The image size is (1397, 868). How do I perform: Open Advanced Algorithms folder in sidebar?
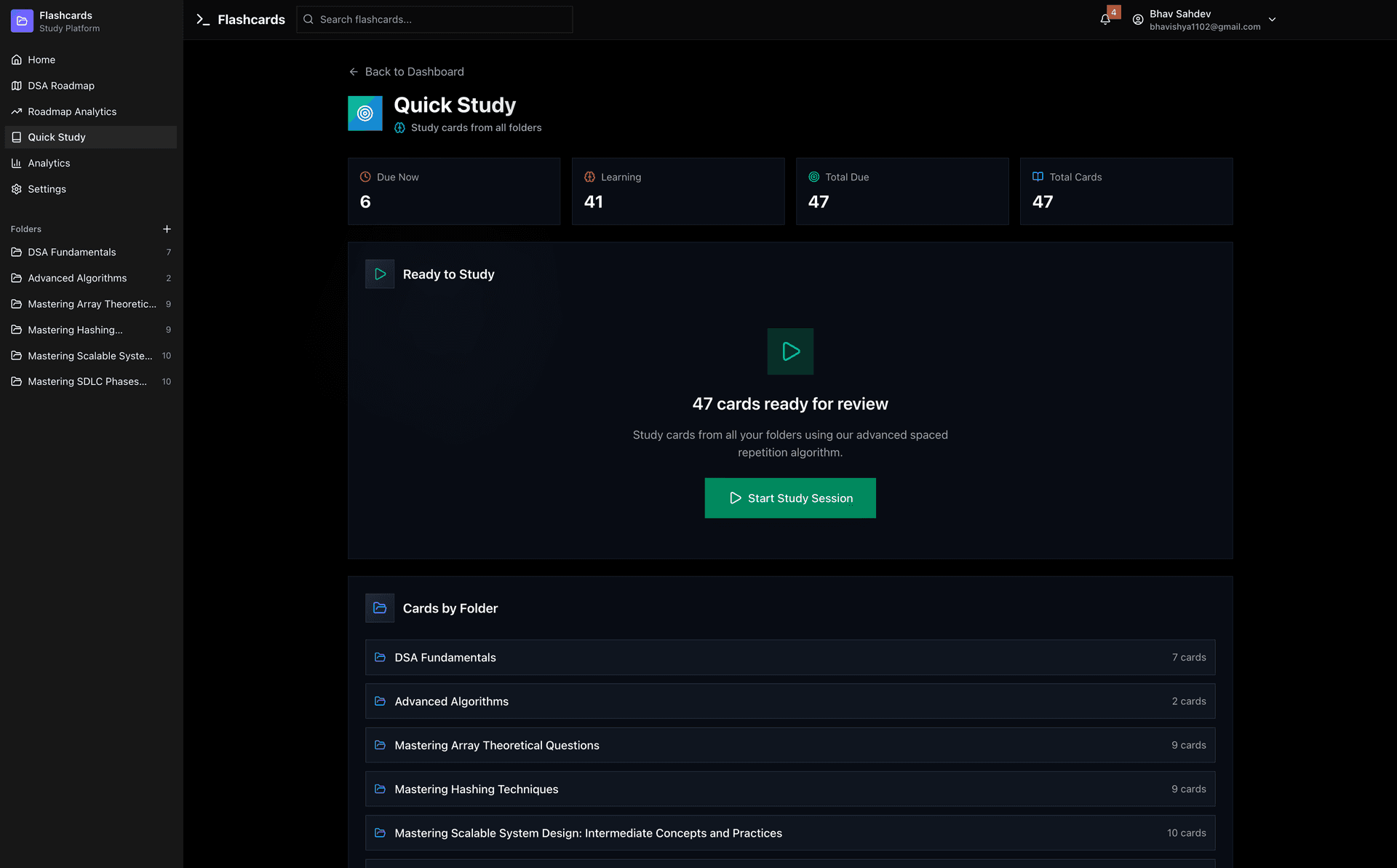coord(77,278)
